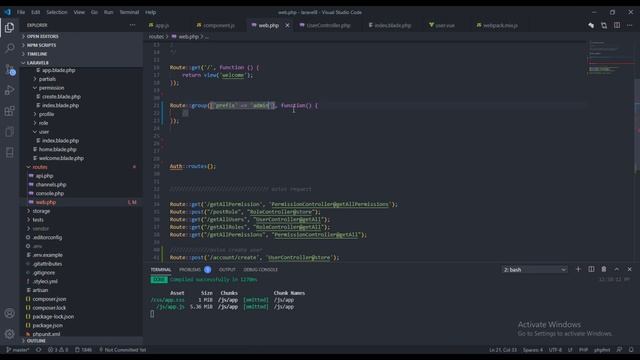Open editor more actions ellipsis

pyautogui.click(x=629, y=25)
